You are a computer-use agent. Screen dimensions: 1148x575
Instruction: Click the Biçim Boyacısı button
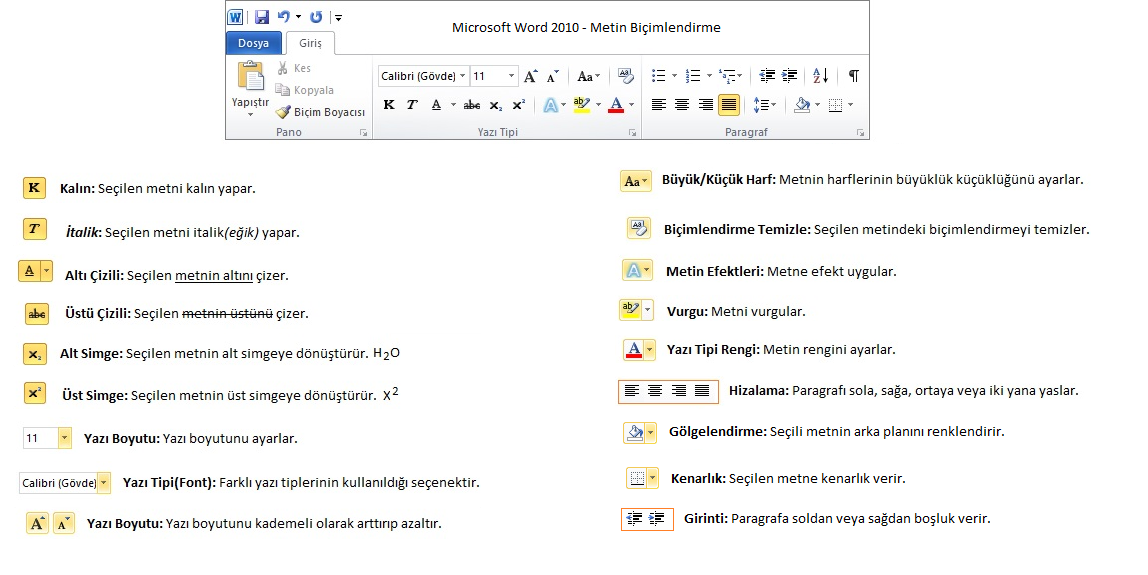[321, 112]
